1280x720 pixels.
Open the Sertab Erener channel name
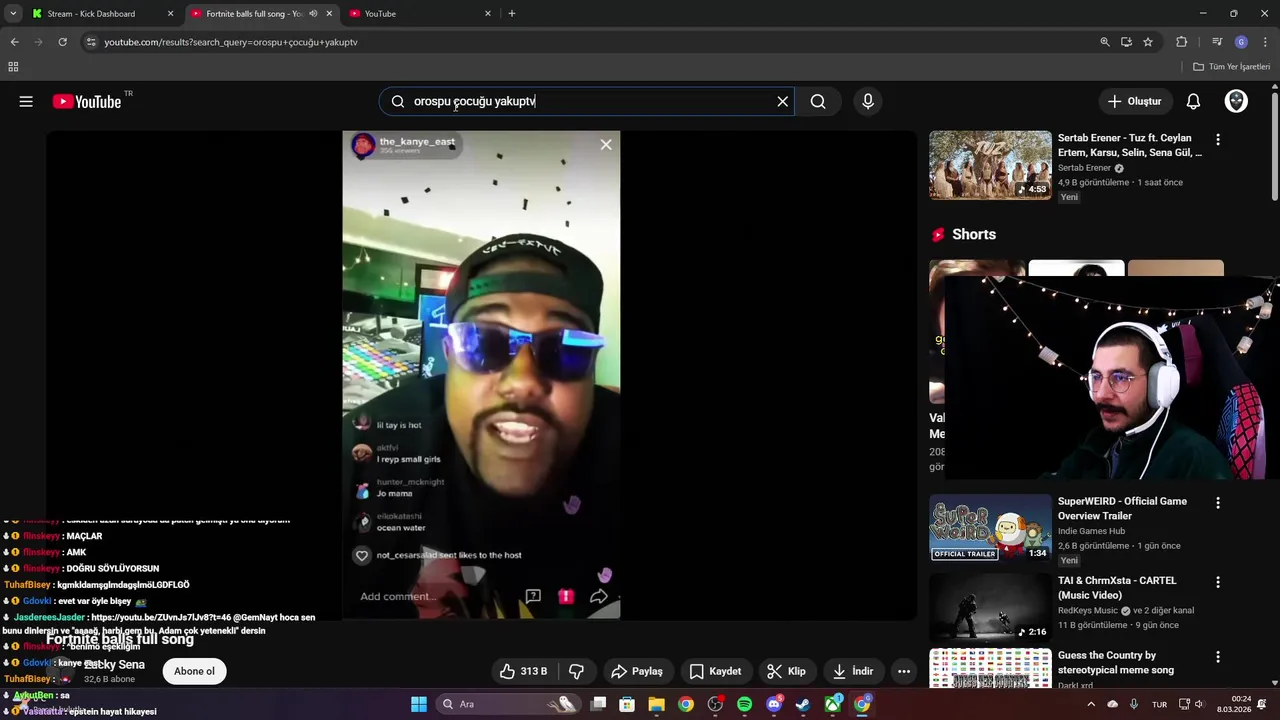[1084, 168]
